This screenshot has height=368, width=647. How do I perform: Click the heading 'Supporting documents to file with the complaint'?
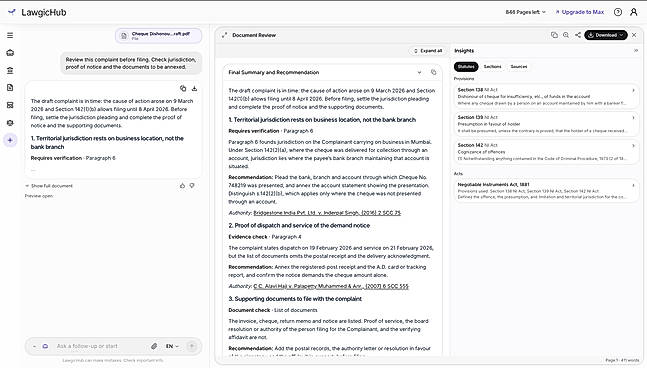point(295,299)
